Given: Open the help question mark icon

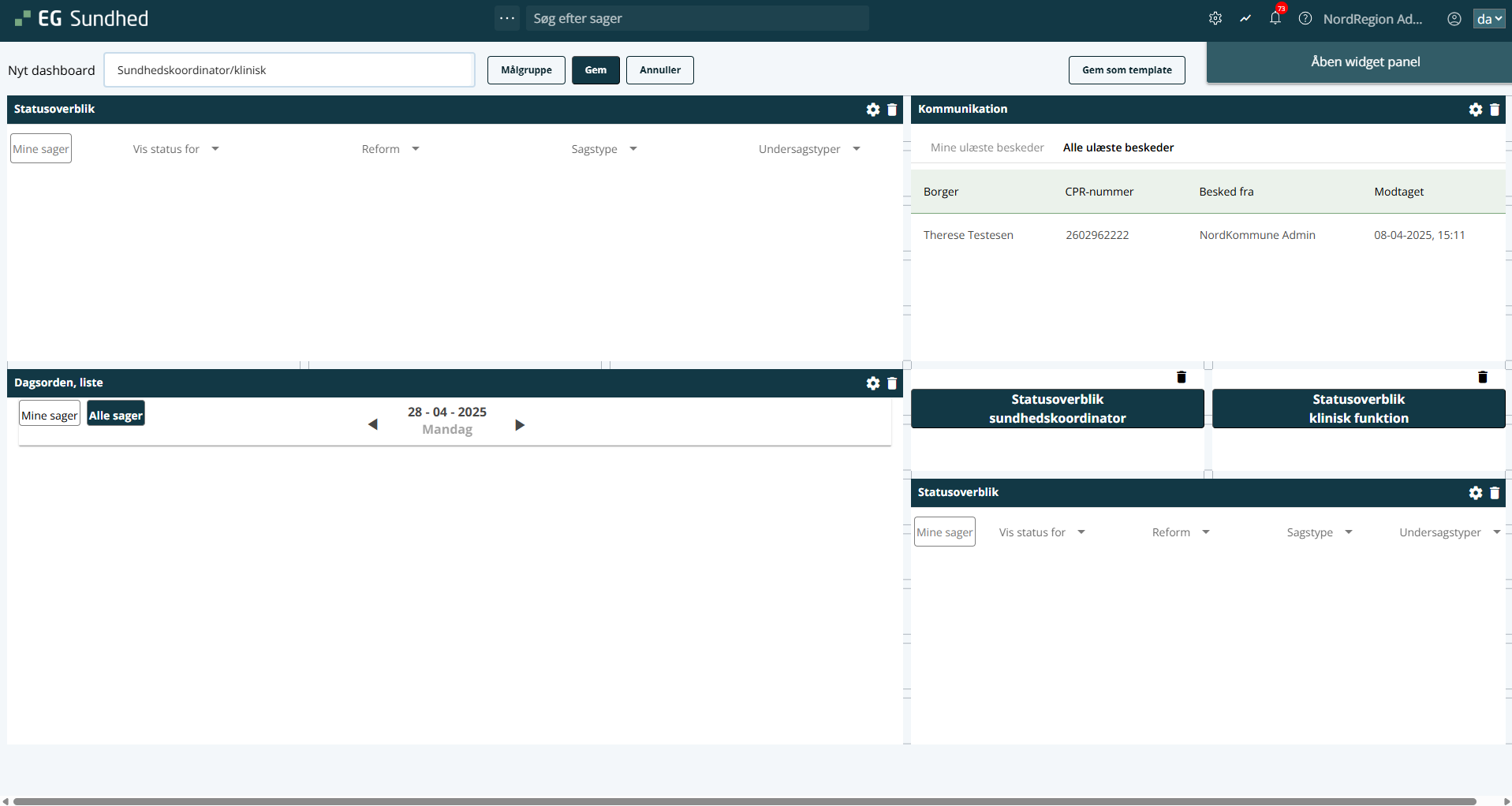Looking at the screenshot, I should click(1305, 18).
